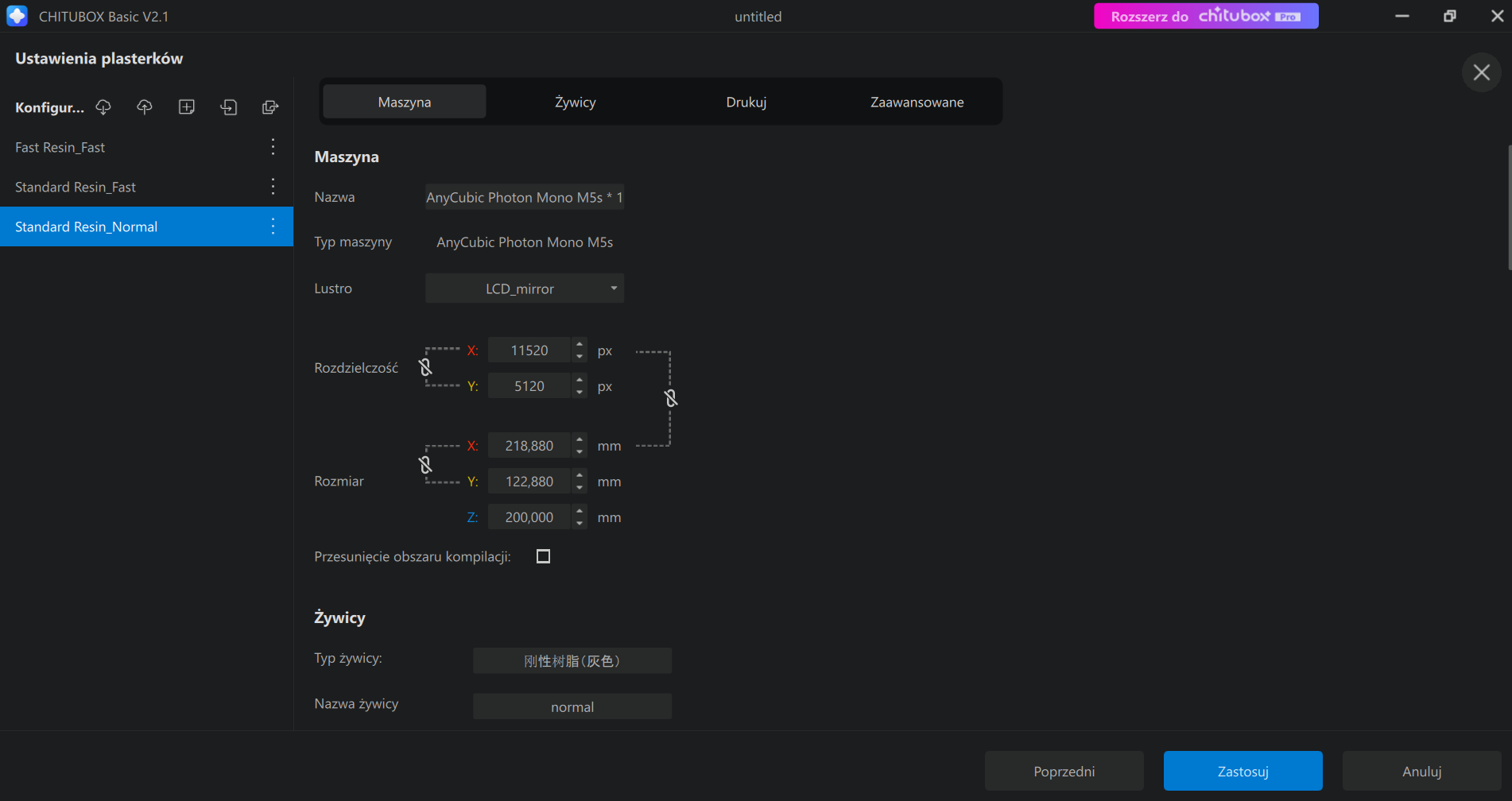Click the cloud upload config icon
The width and height of the screenshot is (1512, 801).
click(x=145, y=107)
